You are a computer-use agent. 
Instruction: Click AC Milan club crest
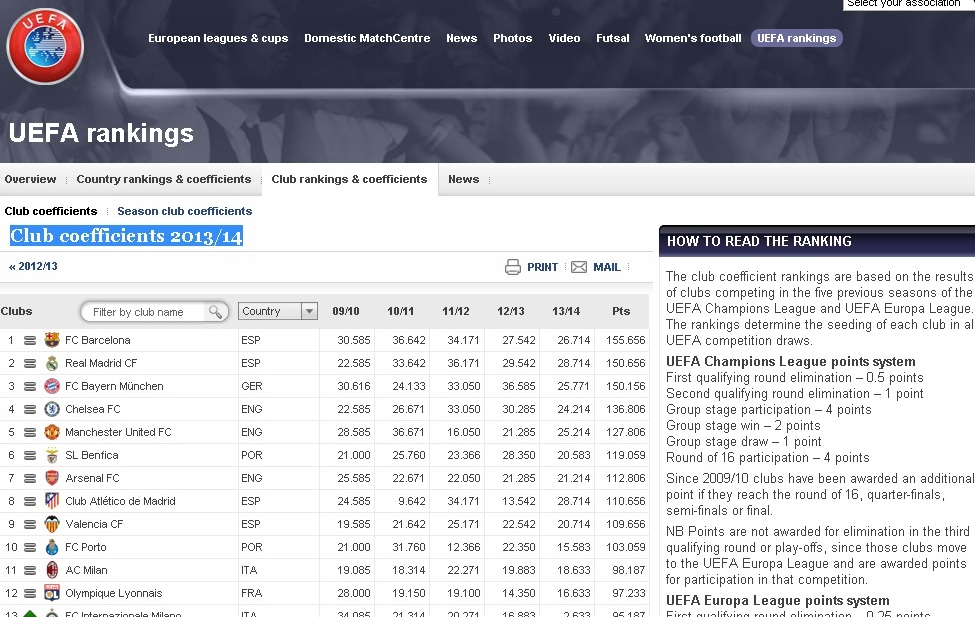click(52, 570)
